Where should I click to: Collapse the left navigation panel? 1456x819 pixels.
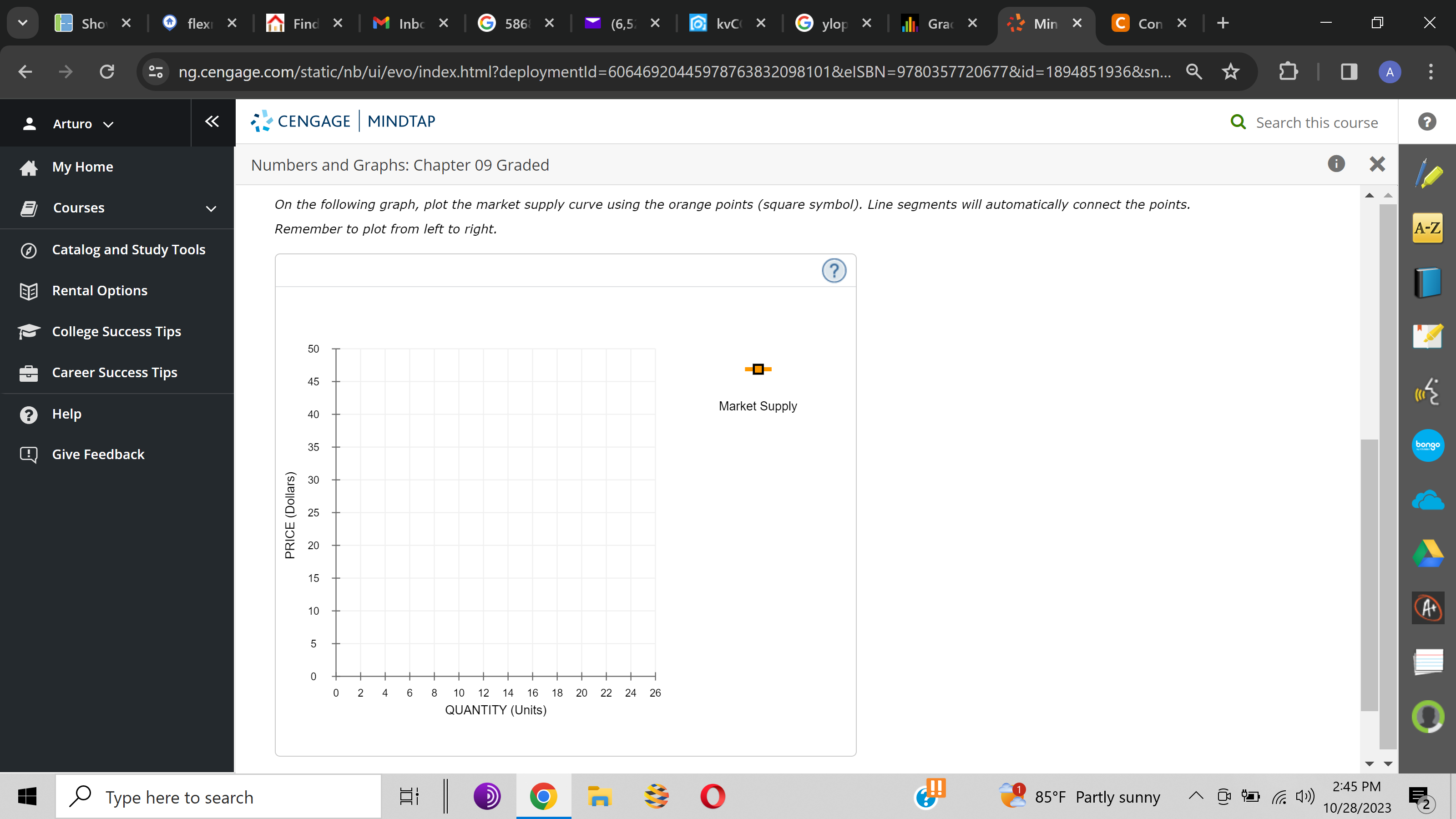(212, 121)
